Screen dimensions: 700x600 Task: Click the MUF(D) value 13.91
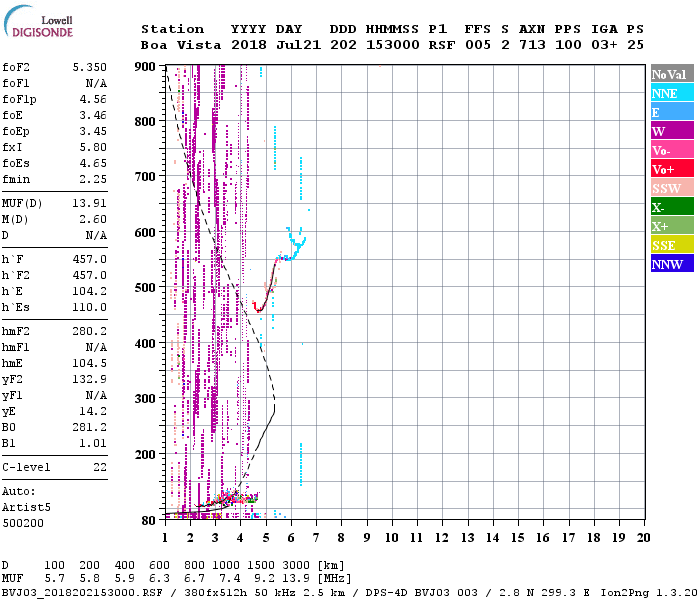coord(89,204)
